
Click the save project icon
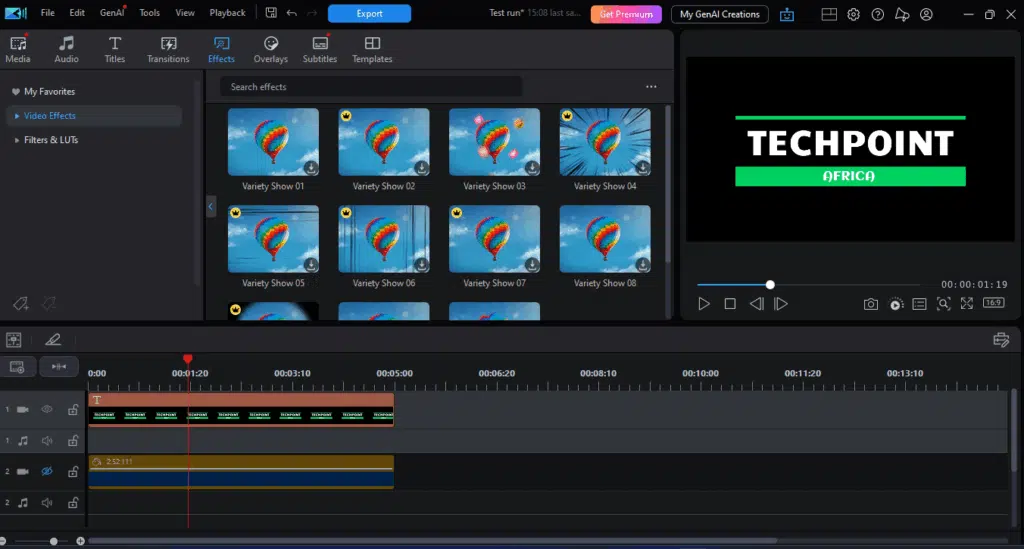(x=271, y=13)
